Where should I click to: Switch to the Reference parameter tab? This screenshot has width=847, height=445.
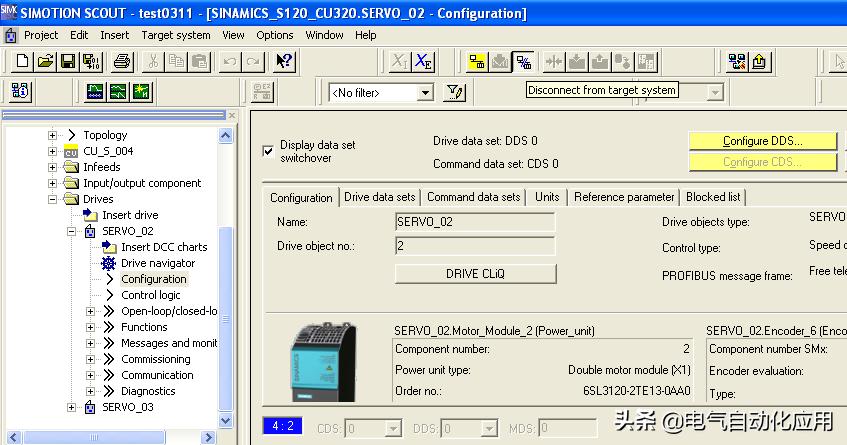tap(624, 197)
